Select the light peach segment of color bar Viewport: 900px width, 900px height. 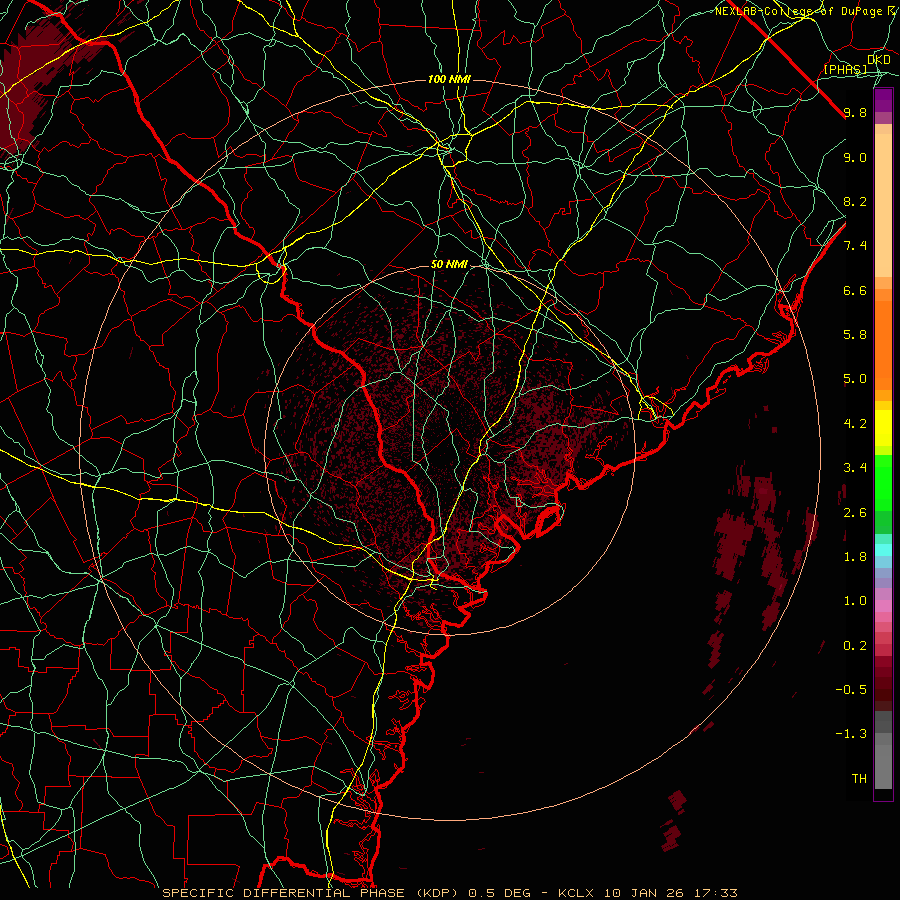883,205
